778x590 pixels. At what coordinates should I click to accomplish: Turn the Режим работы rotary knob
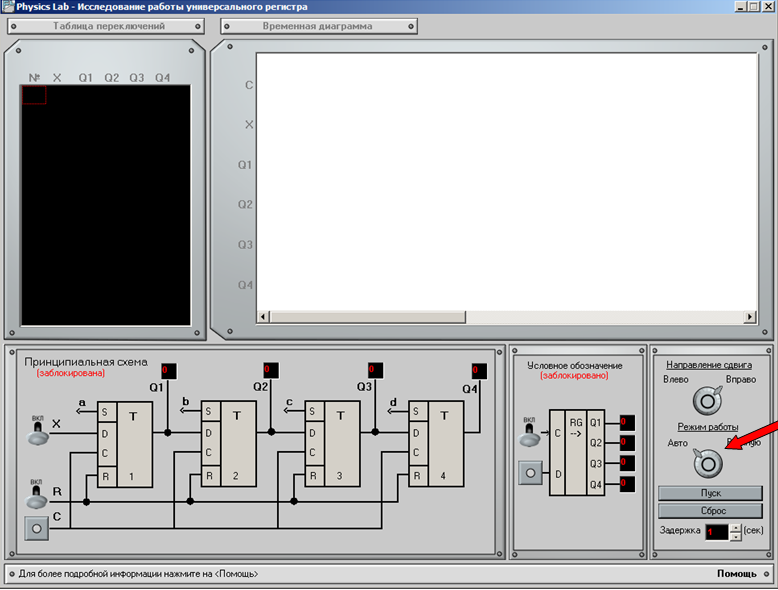708,463
